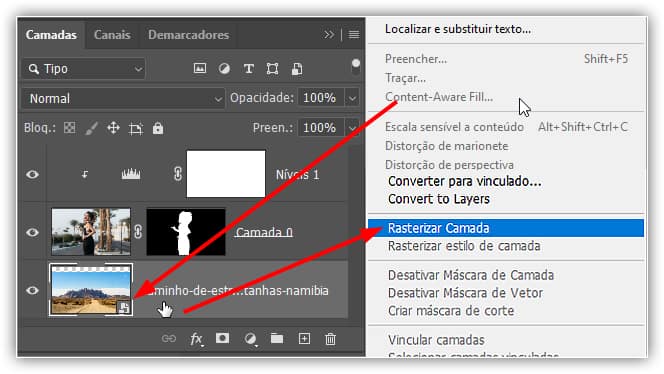Screen dimensions: 664x374
Task: Toggle mask link on Níveis 1 layer
Action: point(178,174)
